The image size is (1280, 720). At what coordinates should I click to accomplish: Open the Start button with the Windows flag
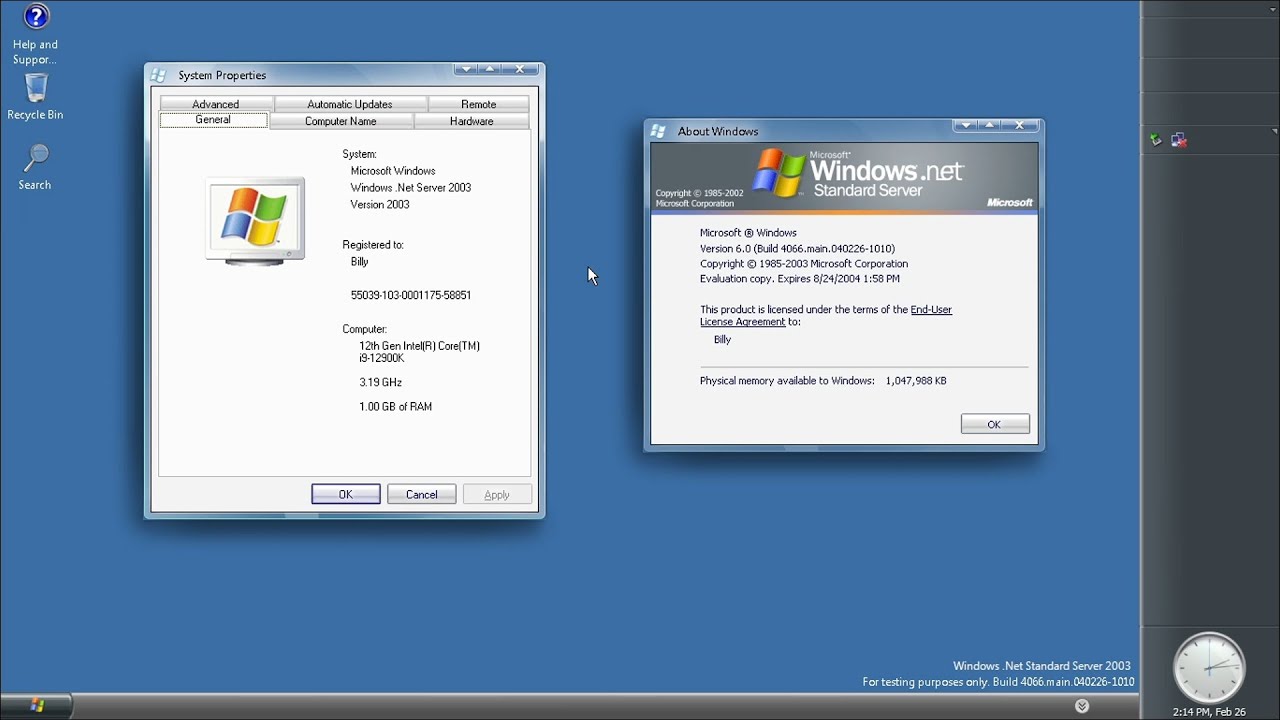[37, 706]
